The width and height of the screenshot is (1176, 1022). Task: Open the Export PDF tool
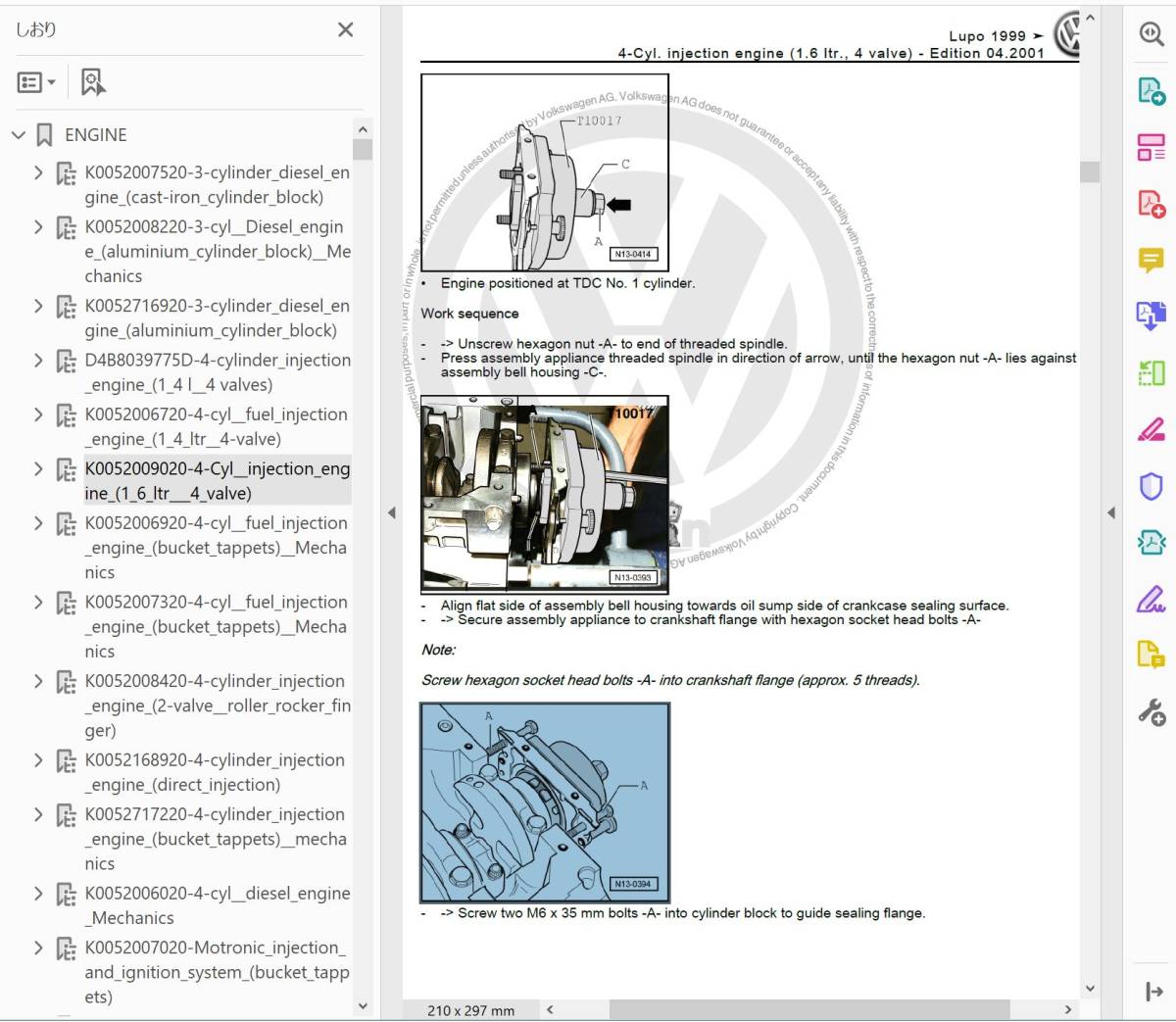[1151, 91]
